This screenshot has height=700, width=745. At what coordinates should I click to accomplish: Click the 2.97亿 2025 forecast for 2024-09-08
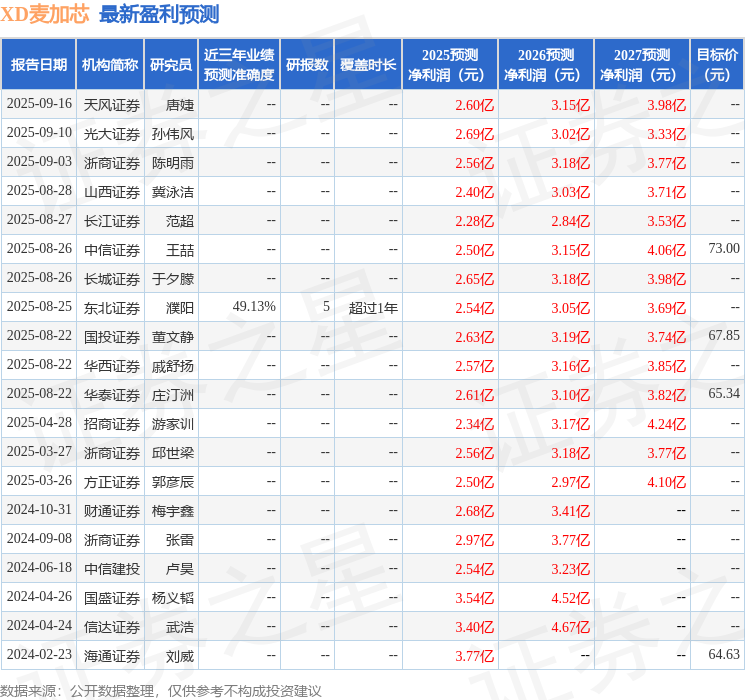[x=475, y=540]
